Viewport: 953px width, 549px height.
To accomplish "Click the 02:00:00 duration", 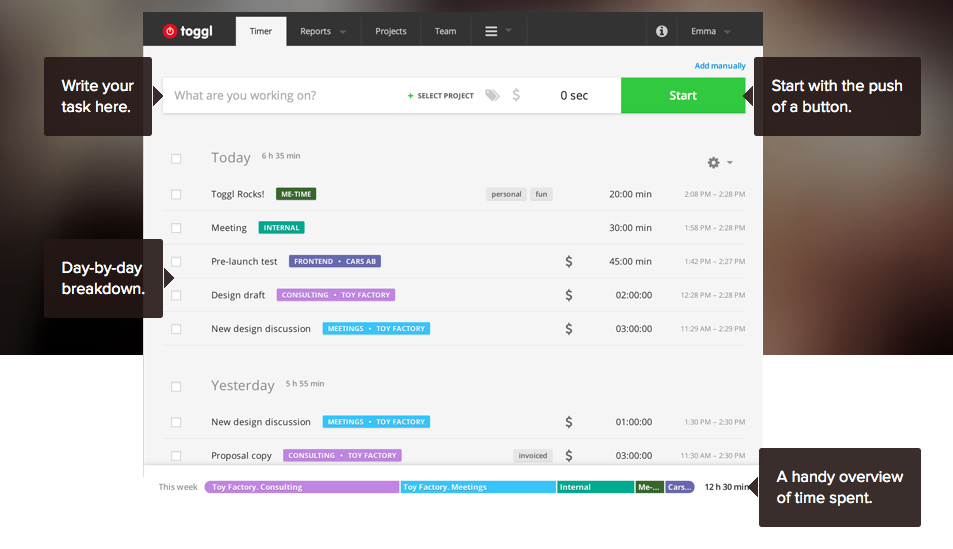I will coord(634,295).
